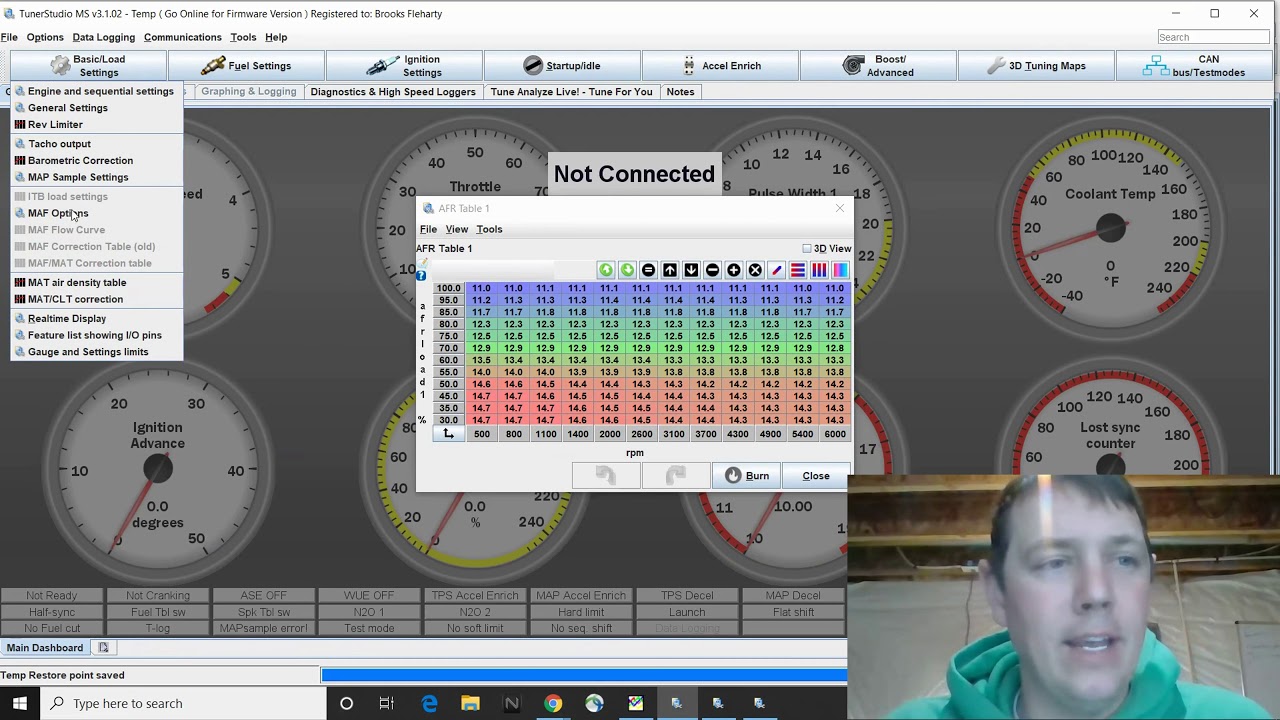Switch to Tune Analyze Live! tab
Screen dimensions: 1280x720
click(x=571, y=92)
